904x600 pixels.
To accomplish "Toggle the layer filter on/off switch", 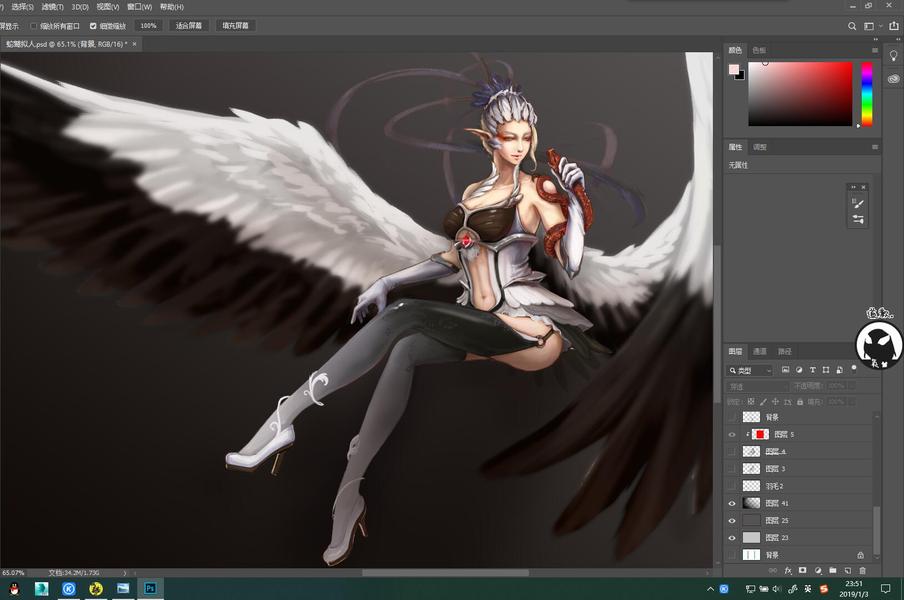I will tap(854, 369).
